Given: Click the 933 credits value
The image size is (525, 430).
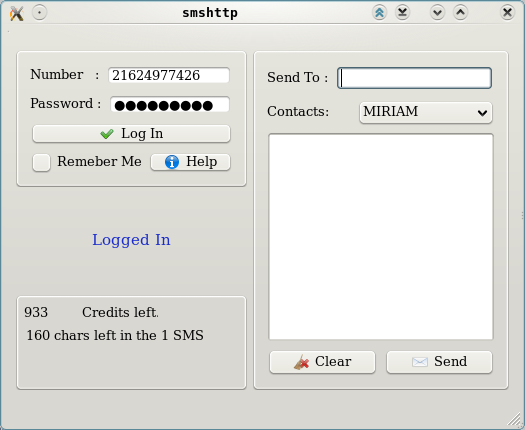Looking at the screenshot, I should click(x=36, y=312).
